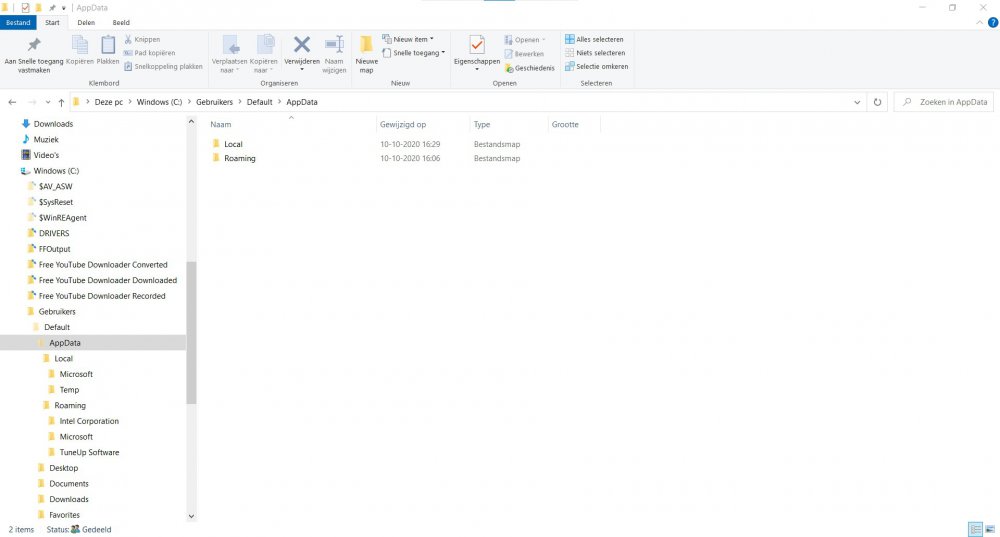Sort files by Gewijzigd op column

coord(403,125)
